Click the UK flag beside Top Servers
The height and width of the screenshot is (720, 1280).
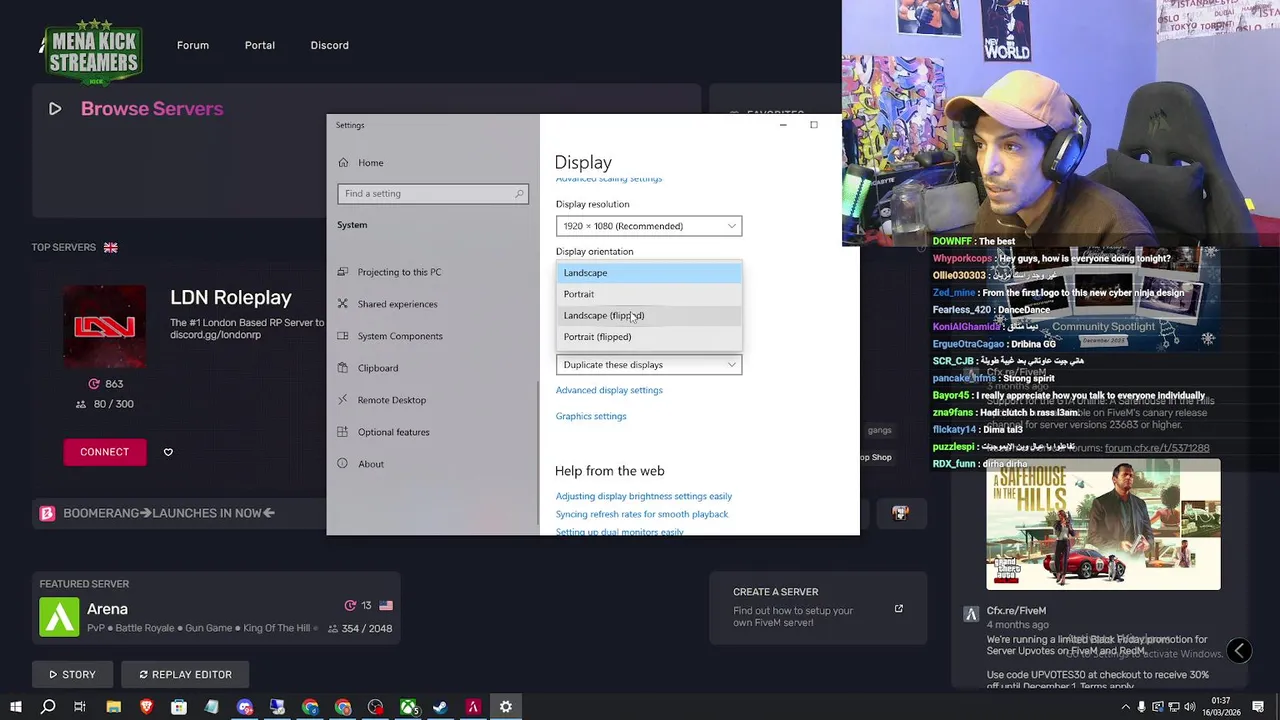pyautogui.click(x=111, y=247)
